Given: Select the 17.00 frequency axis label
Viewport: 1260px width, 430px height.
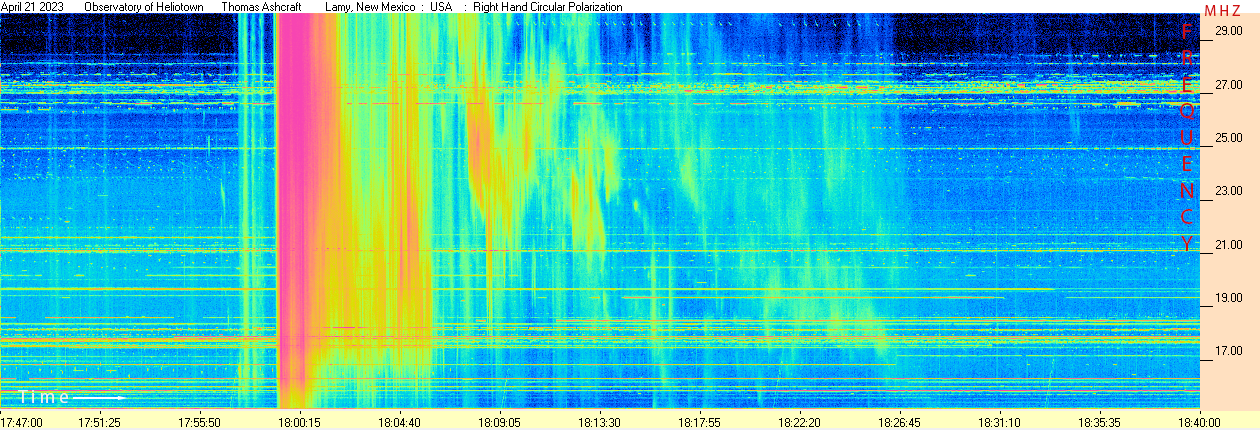Looking at the screenshot, I should click(1228, 351).
